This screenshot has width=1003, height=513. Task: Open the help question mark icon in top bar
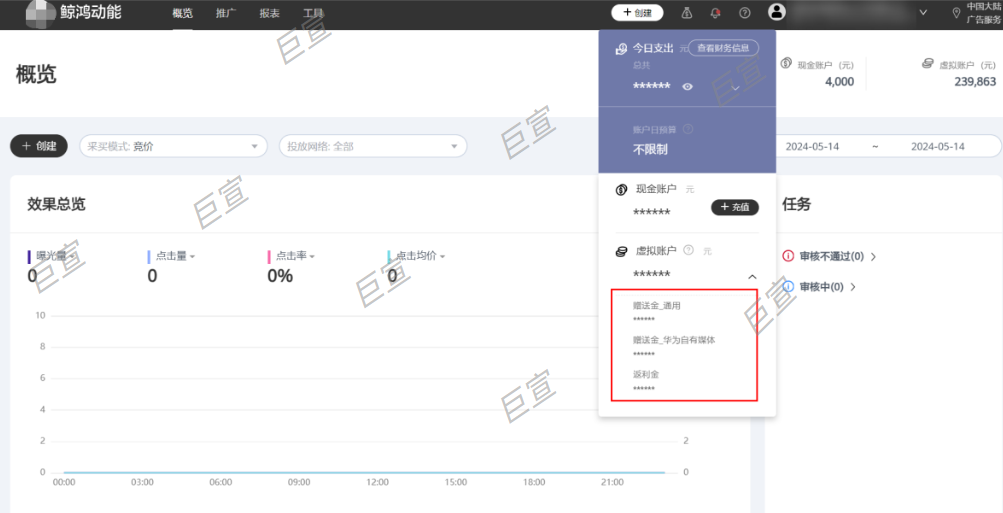[x=745, y=13]
